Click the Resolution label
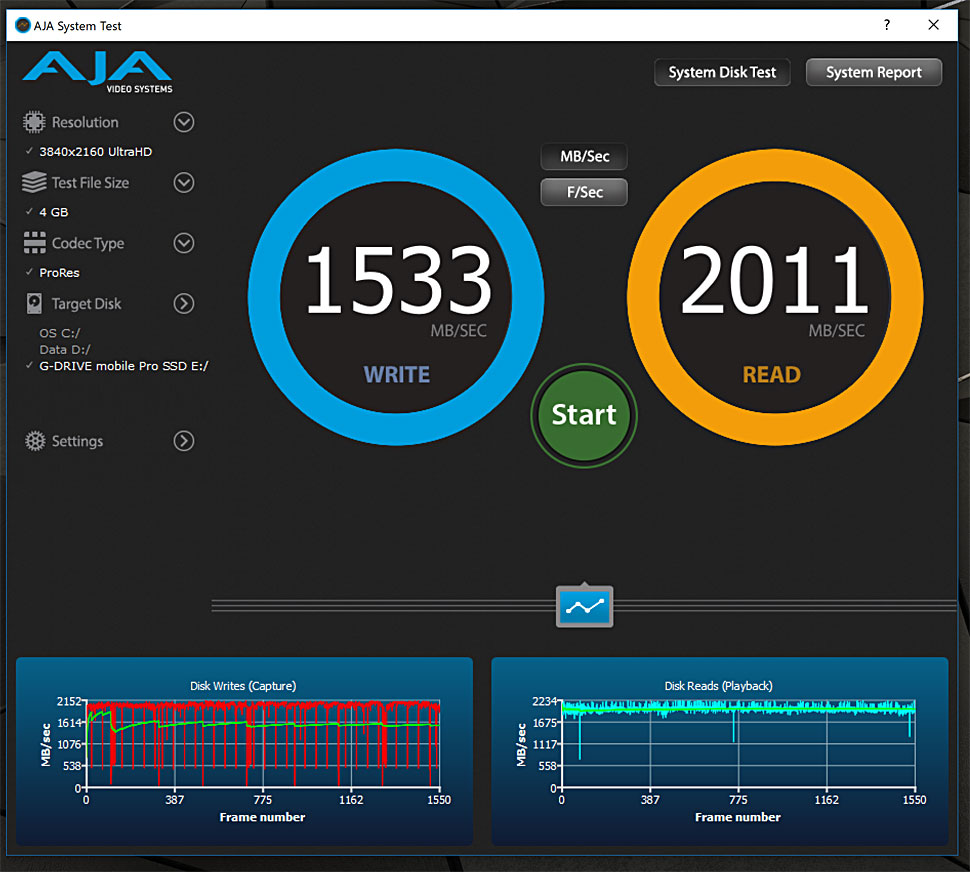The image size is (970, 872). [x=85, y=122]
